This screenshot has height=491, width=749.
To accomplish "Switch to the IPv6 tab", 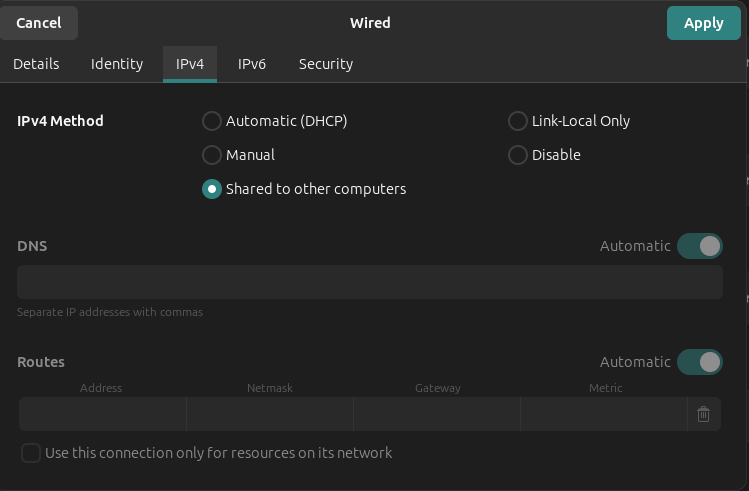I will [x=252, y=64].
